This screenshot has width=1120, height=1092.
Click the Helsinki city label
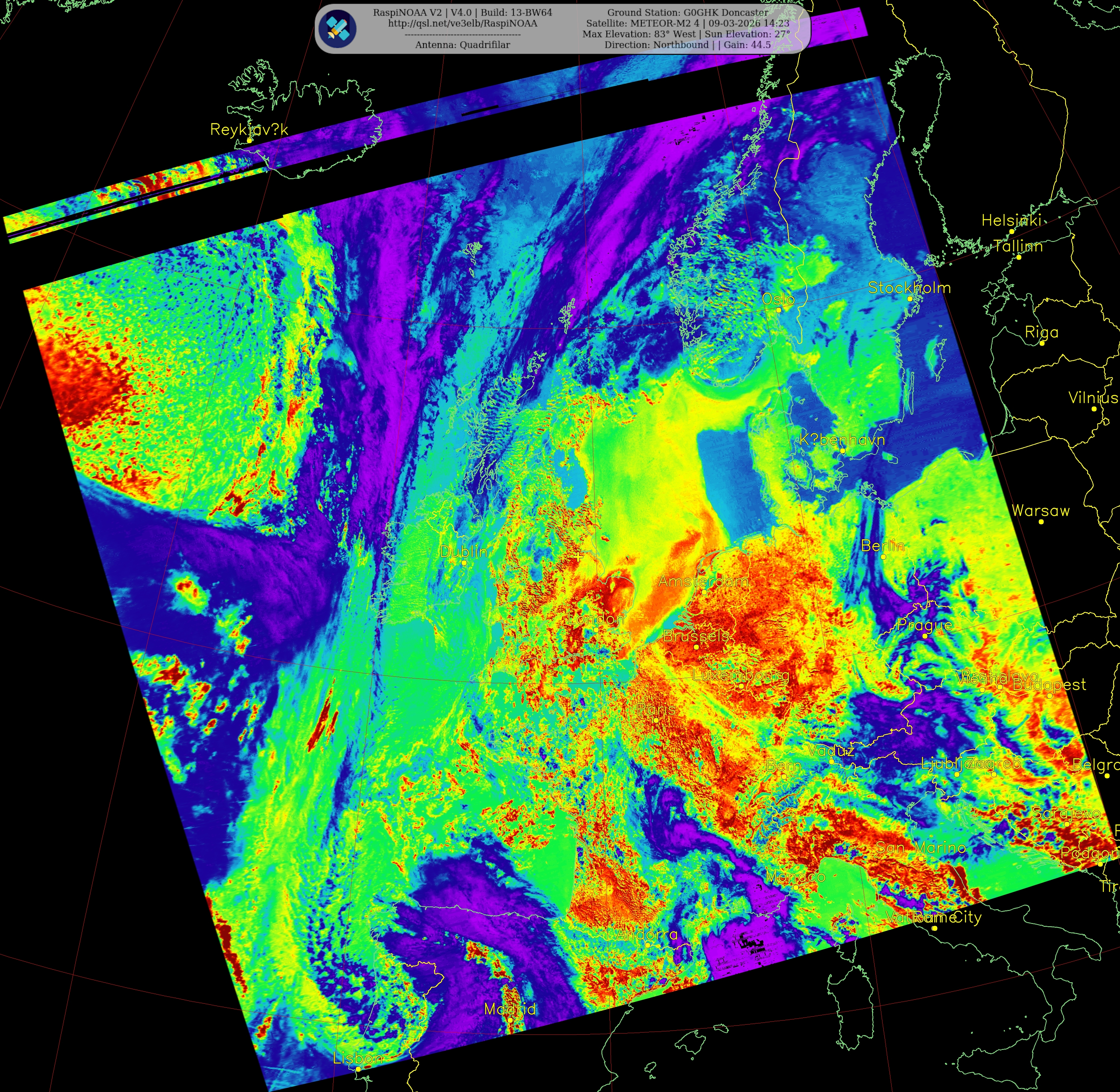click(1011, 220)
